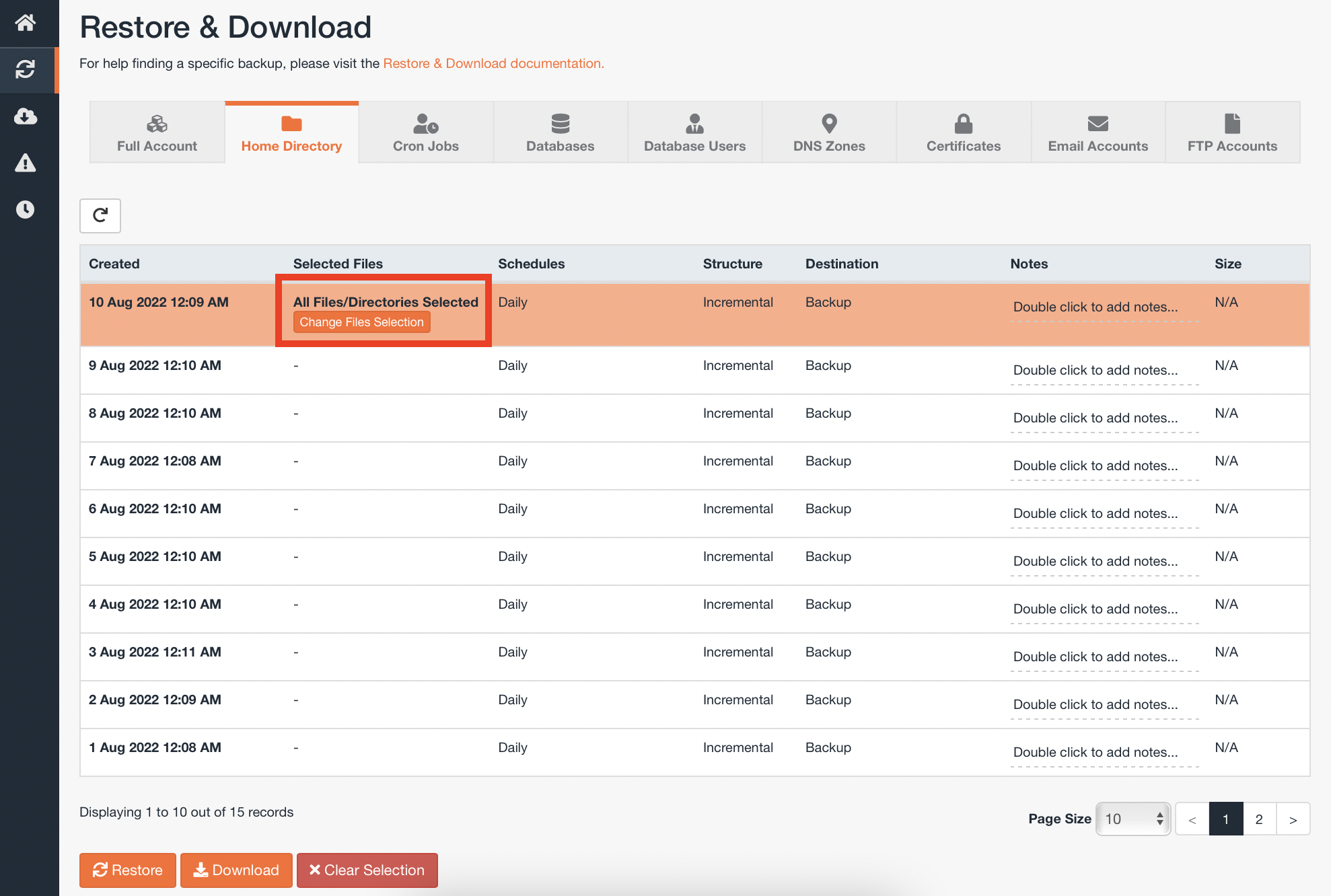Open the warning triangle icon in the sidebar

(x=26, y=163)
